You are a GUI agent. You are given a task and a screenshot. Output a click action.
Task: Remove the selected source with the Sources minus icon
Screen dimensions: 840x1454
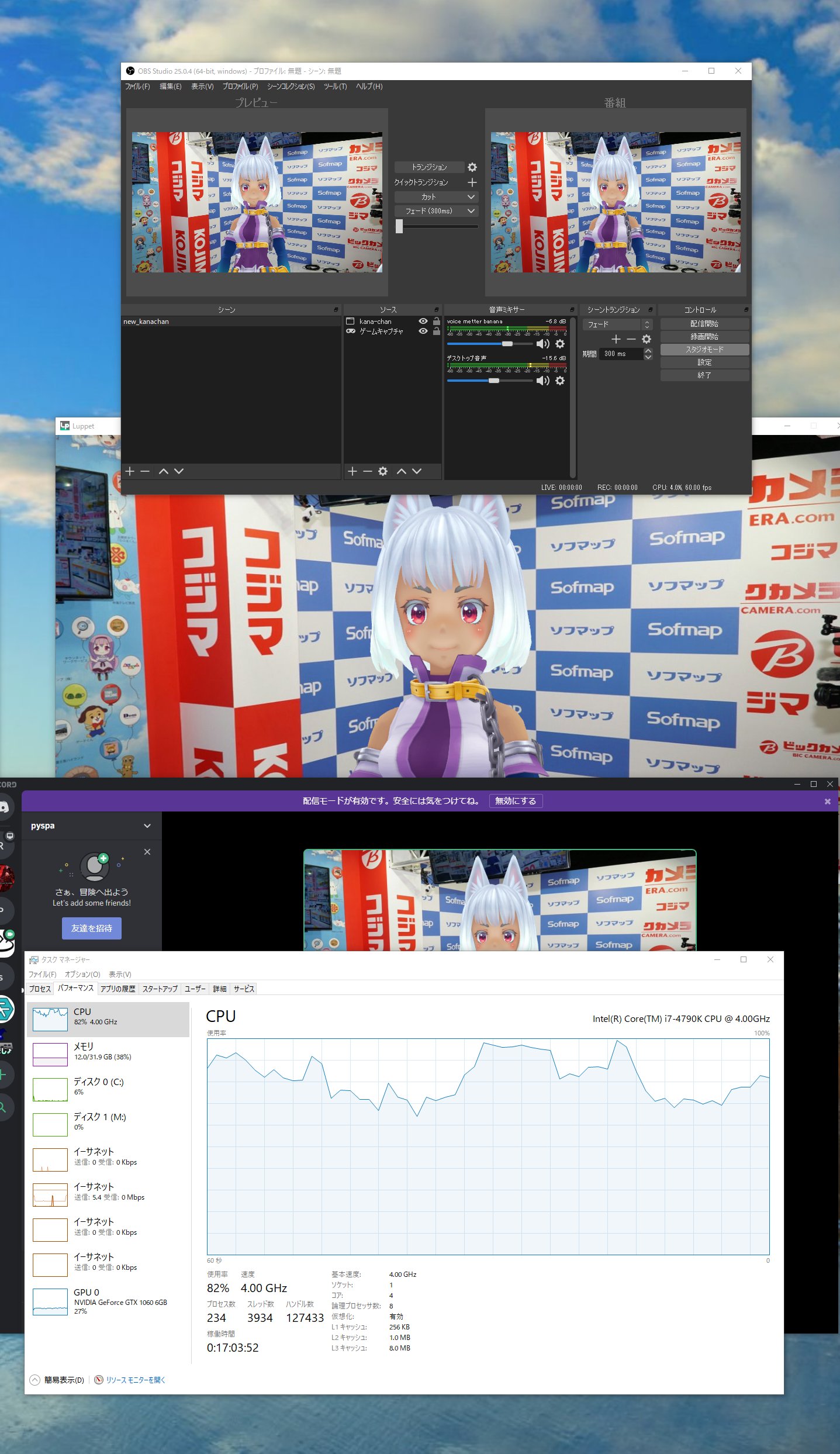pyautogui.click(x=367, y=471)
